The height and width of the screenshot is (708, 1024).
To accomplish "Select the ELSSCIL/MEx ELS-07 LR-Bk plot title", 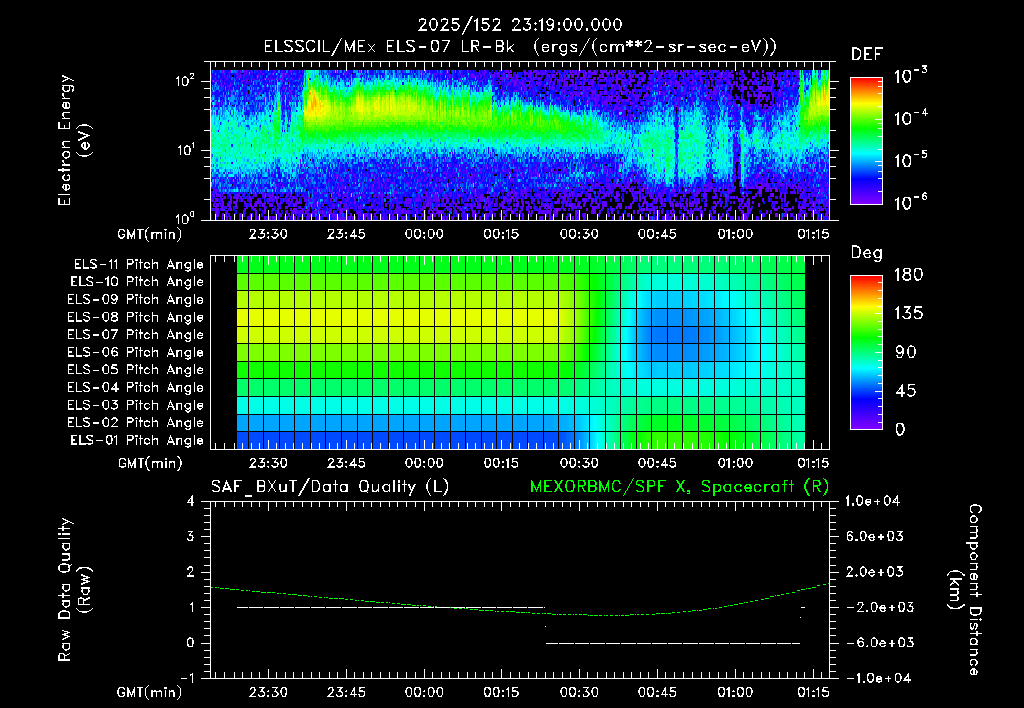I will [x=520, y=46].
